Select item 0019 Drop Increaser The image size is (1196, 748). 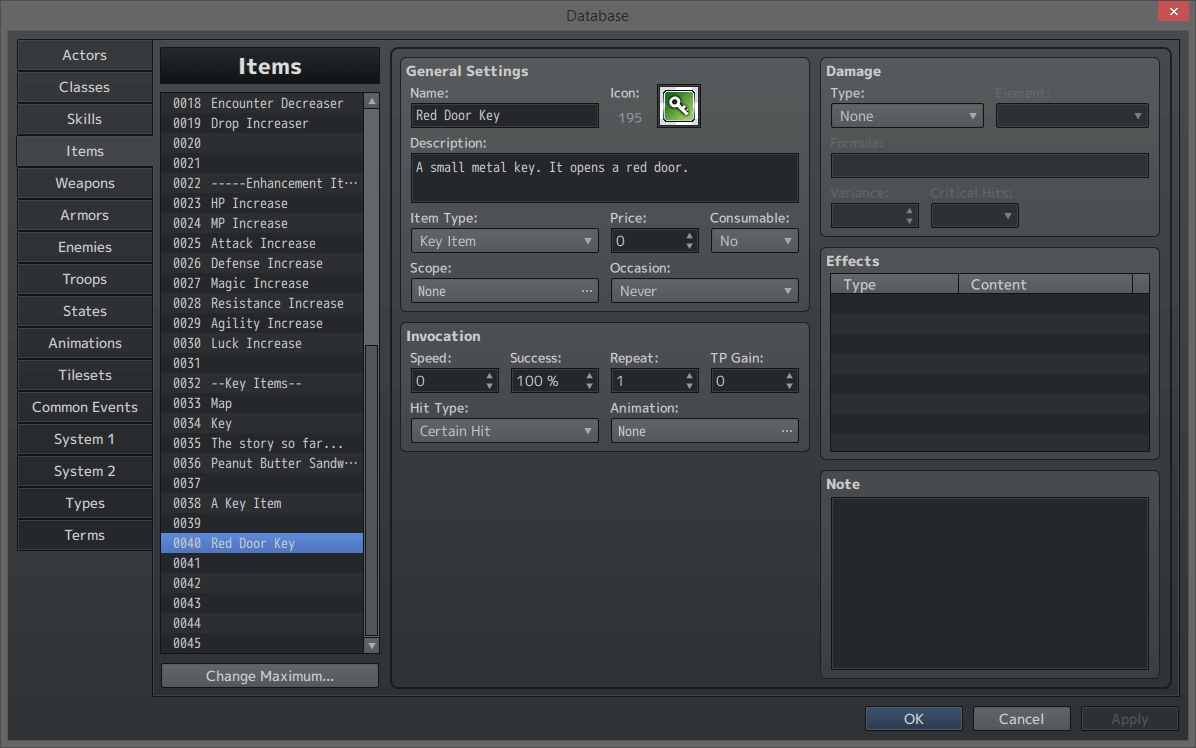coord(262,123)
